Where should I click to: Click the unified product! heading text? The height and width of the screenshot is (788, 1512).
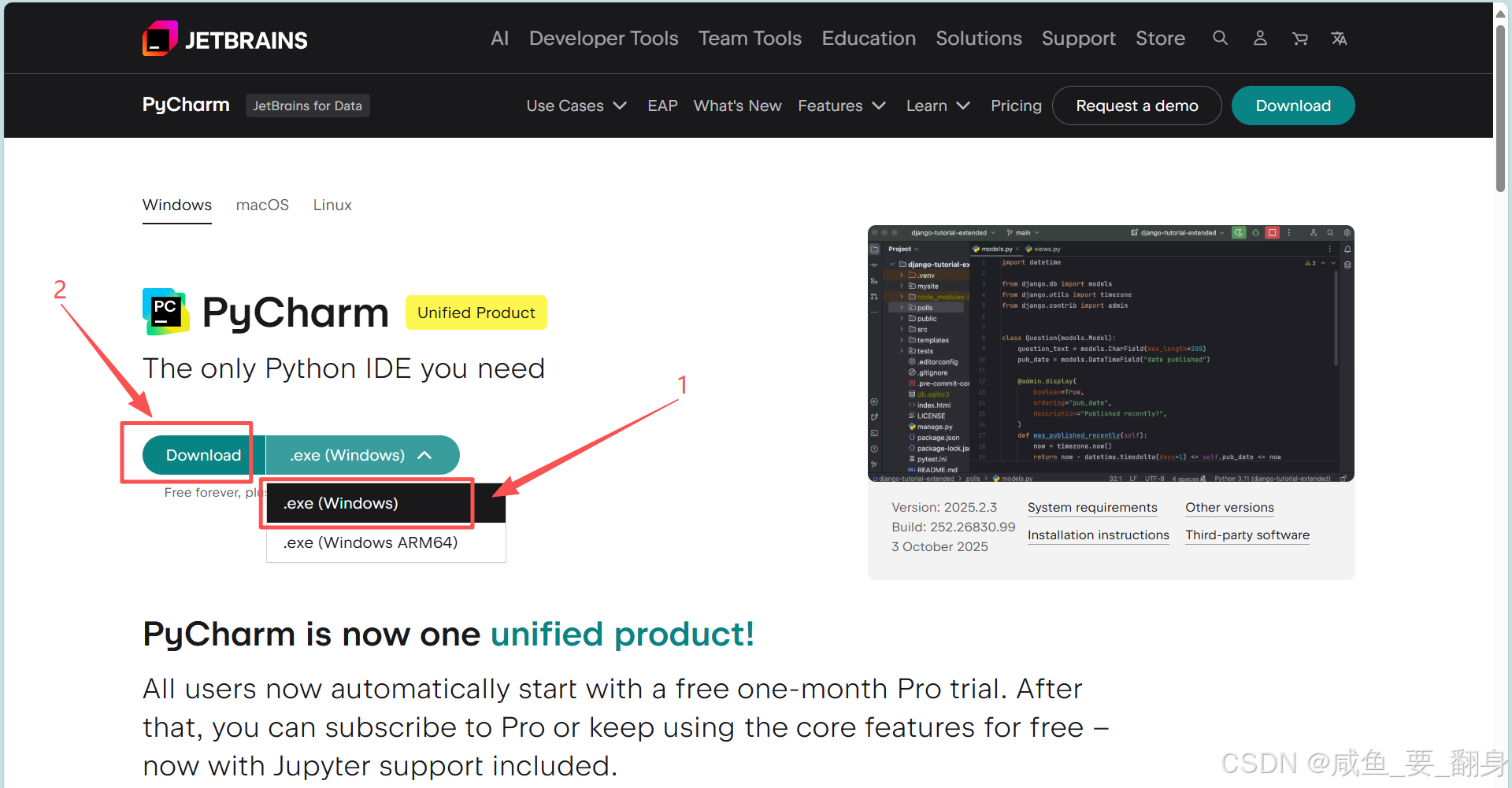pos(622,634)
